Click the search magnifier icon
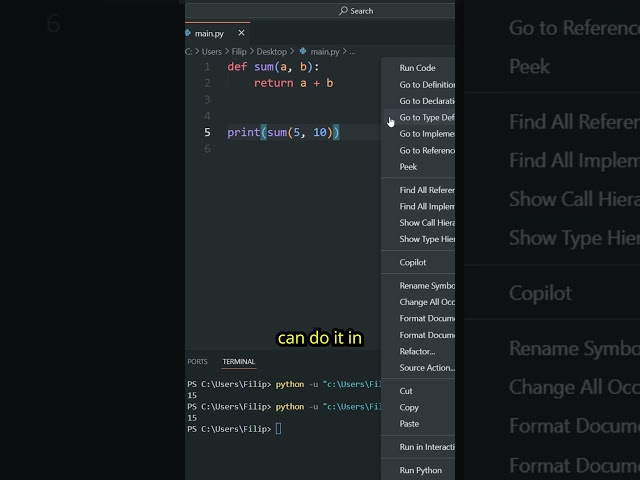 click(343, 11)
